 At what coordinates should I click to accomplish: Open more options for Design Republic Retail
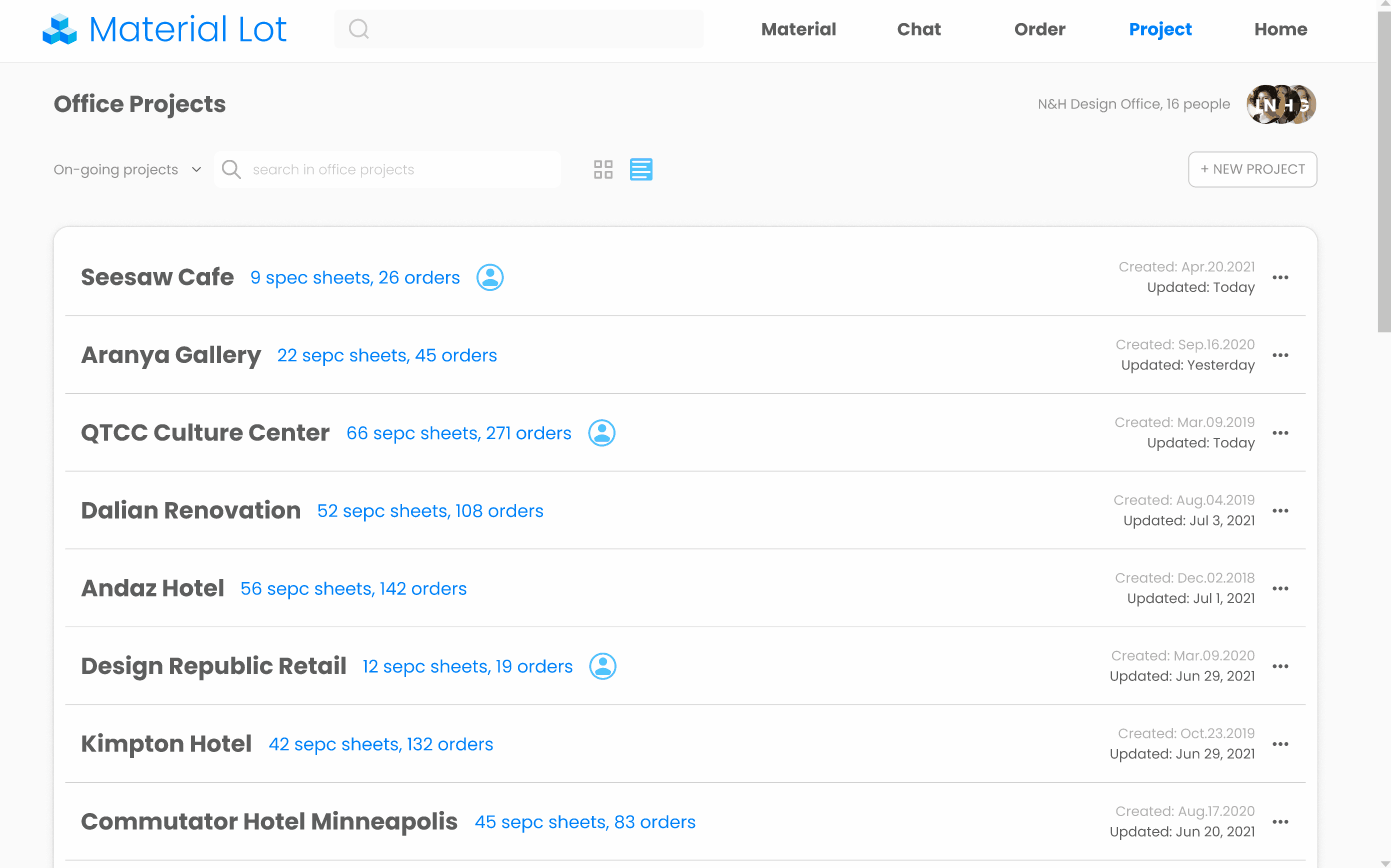click(x=1280, y=666)
